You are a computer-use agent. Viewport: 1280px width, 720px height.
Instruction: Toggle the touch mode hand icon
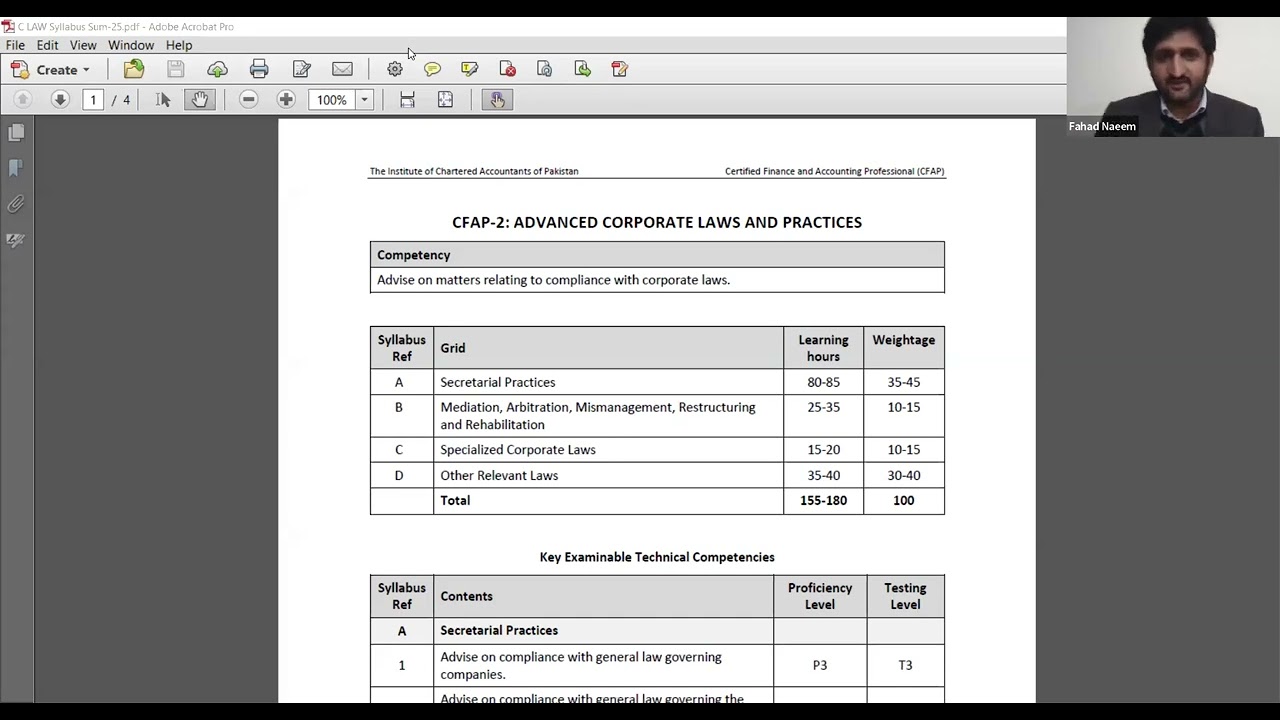click(x=497, y=100)
